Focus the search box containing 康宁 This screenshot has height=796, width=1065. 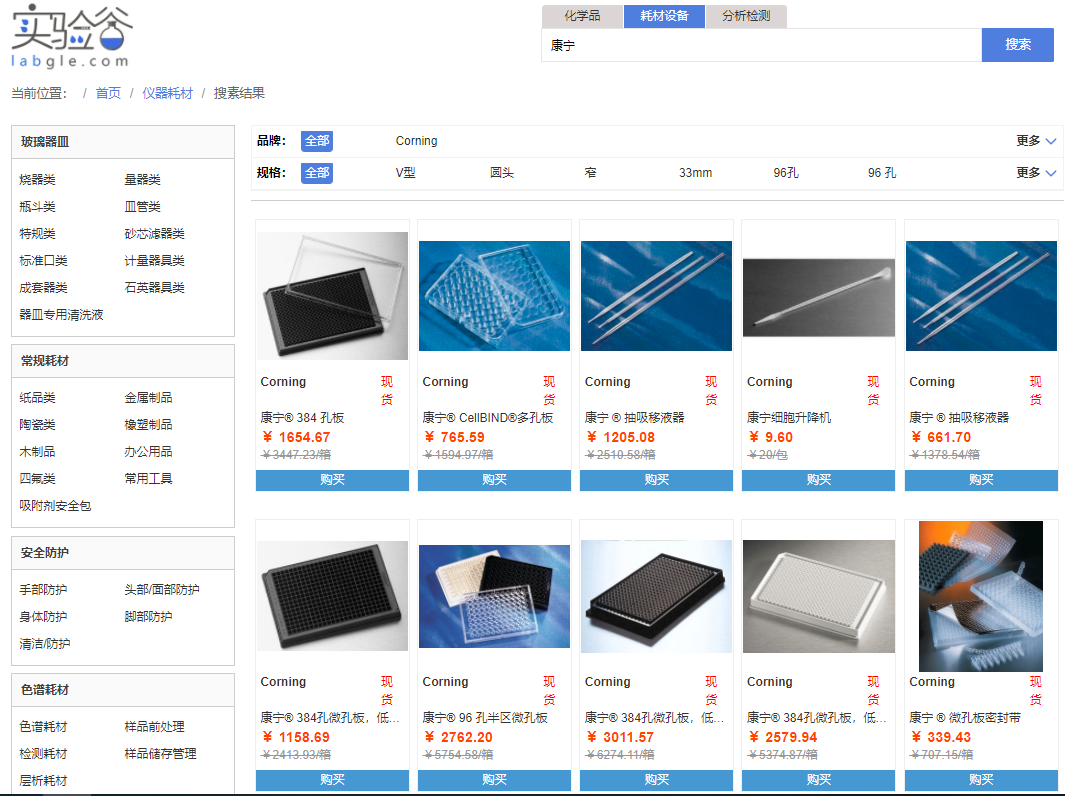(761, 45)
